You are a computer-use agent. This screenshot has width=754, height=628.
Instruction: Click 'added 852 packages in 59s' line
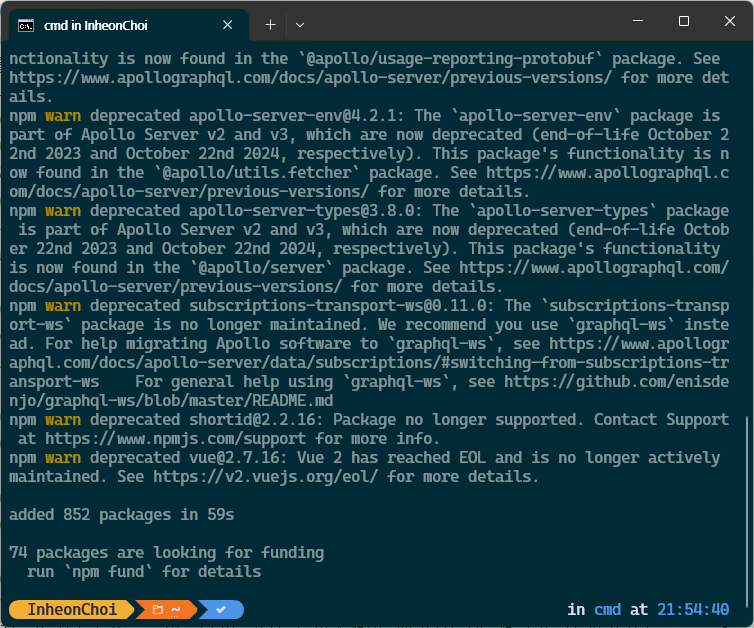[x=122, y=515]
